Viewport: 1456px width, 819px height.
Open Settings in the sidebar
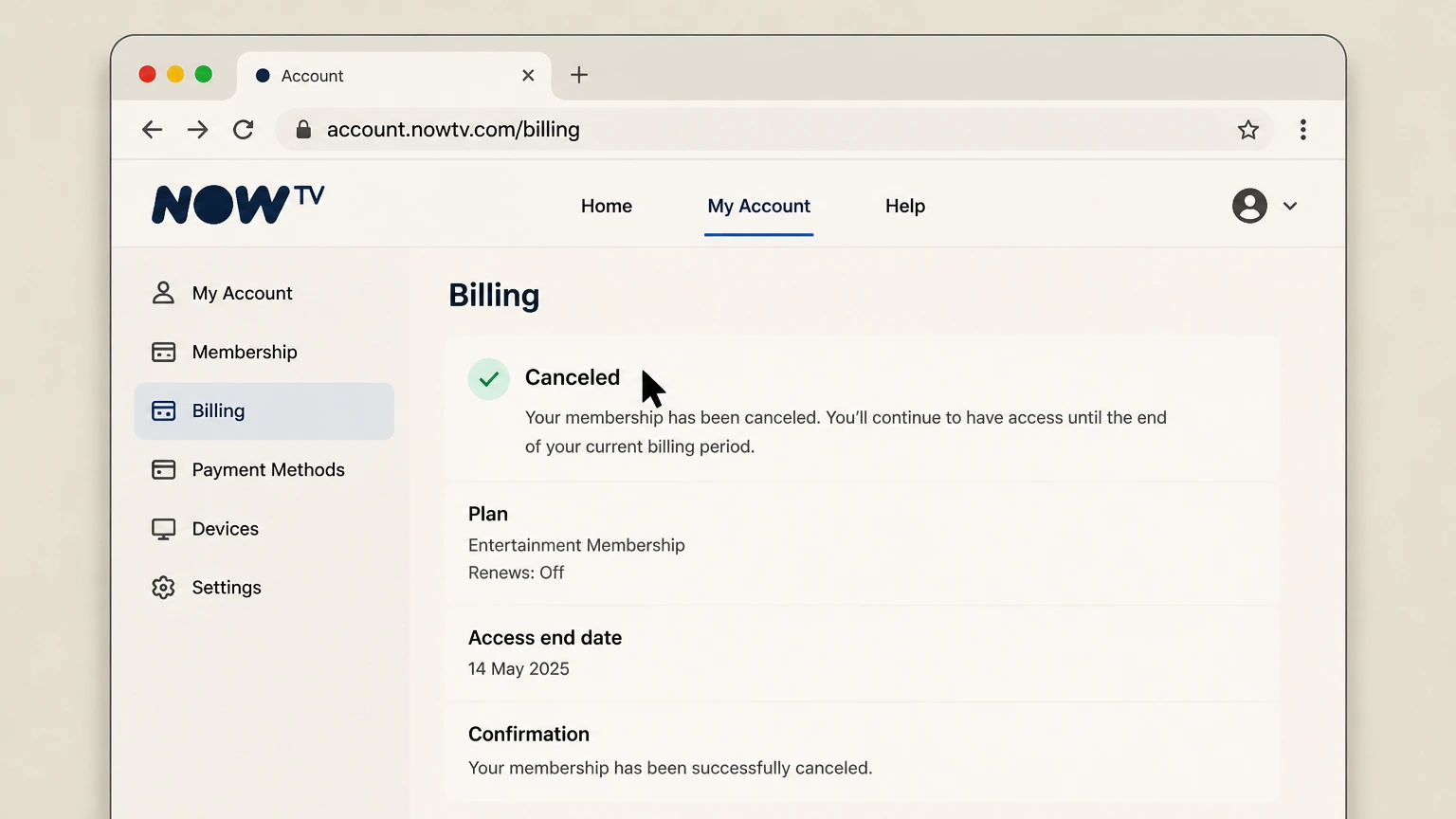tap(264, 587)
